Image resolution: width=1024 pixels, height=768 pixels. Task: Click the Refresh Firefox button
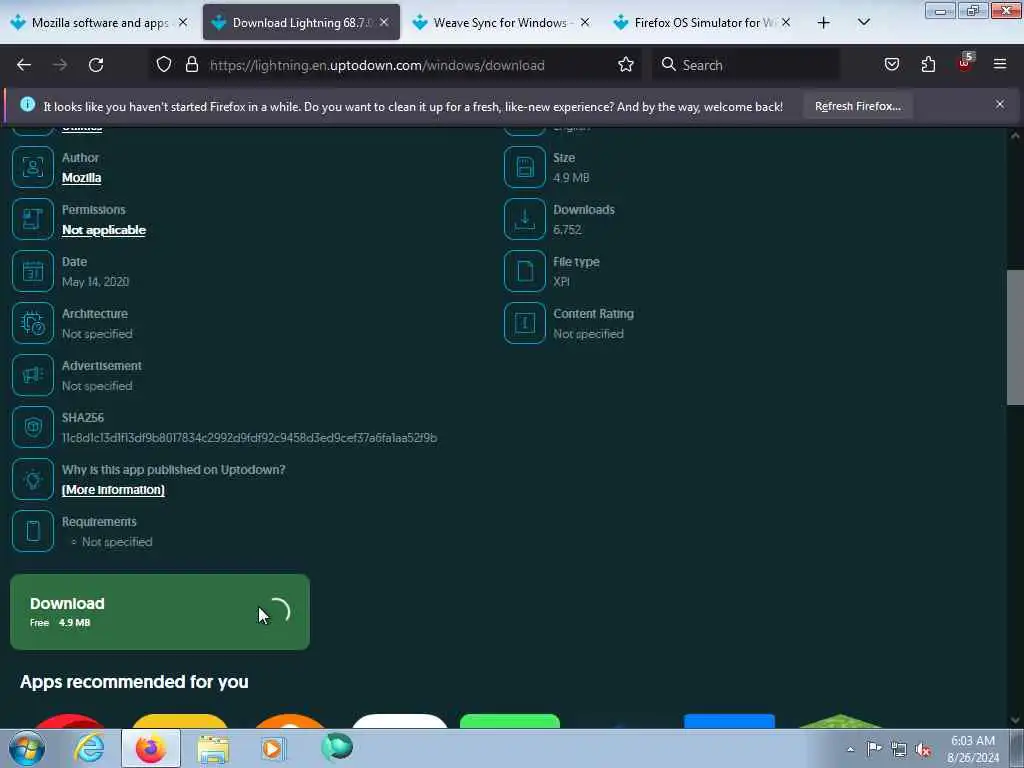[x=857, y=106]
